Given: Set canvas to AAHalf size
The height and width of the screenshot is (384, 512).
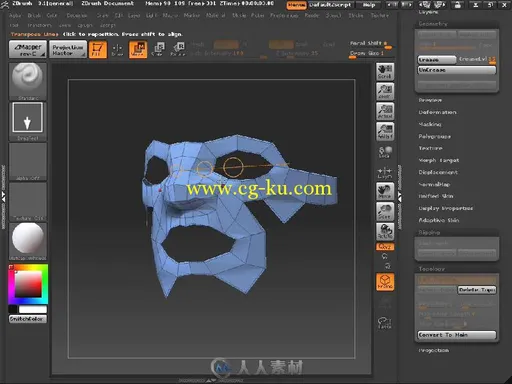Looking at the screenshot, I should 385,131.
